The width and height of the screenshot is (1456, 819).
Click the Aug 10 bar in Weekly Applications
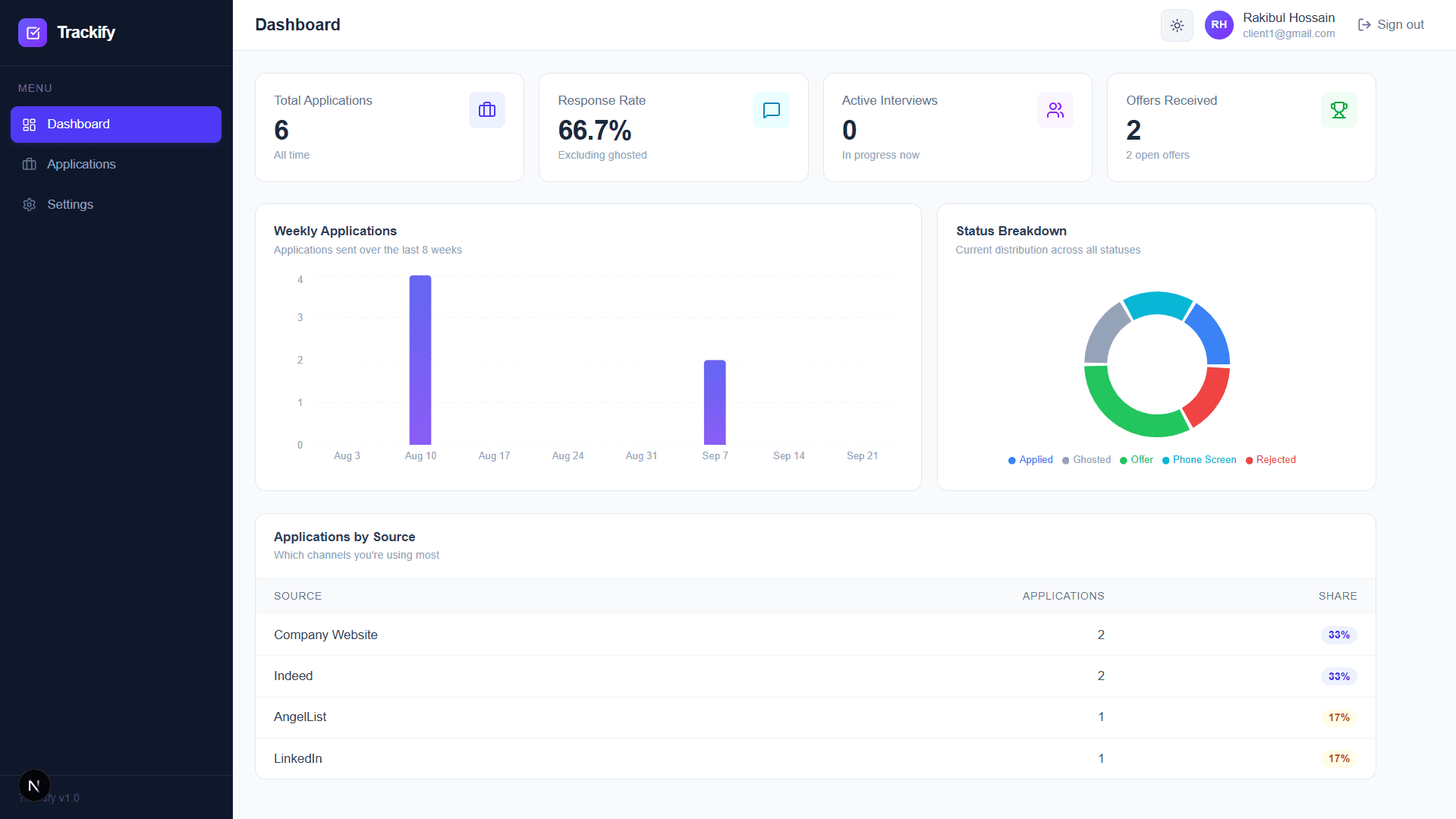[420, 360]
